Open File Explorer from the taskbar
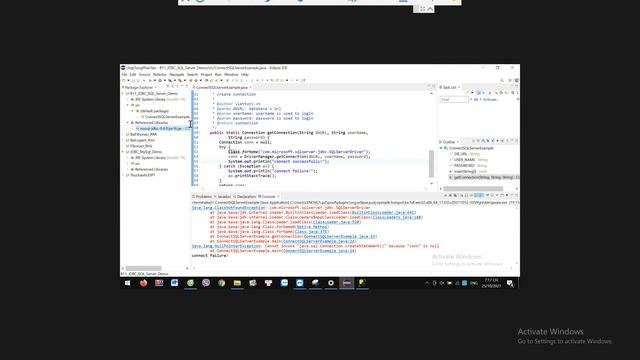The width and height of the screenshot is (640, 360). (237, 283)
